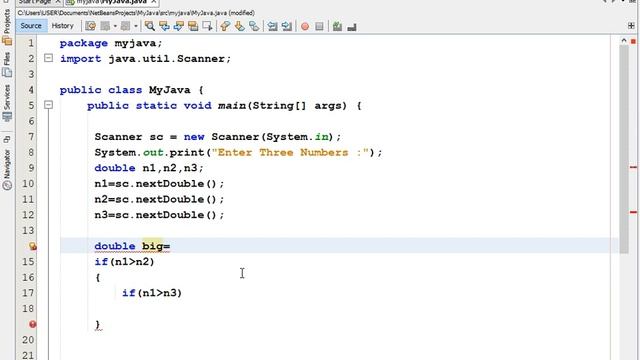The width and height of the screenshot is (640, 360).
Task: Toggle Bookmark icon in editor toolbar
Action: (254, 27)
